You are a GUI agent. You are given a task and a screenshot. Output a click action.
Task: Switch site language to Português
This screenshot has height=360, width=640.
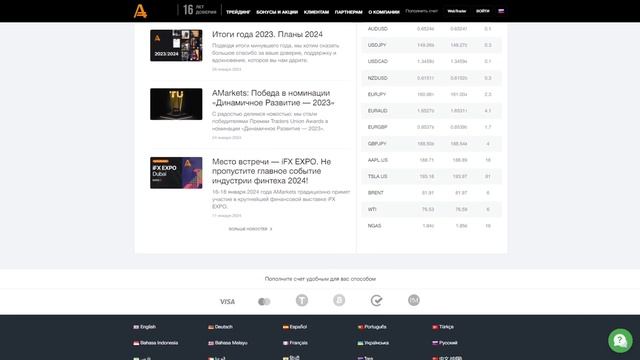pos(372,327)
